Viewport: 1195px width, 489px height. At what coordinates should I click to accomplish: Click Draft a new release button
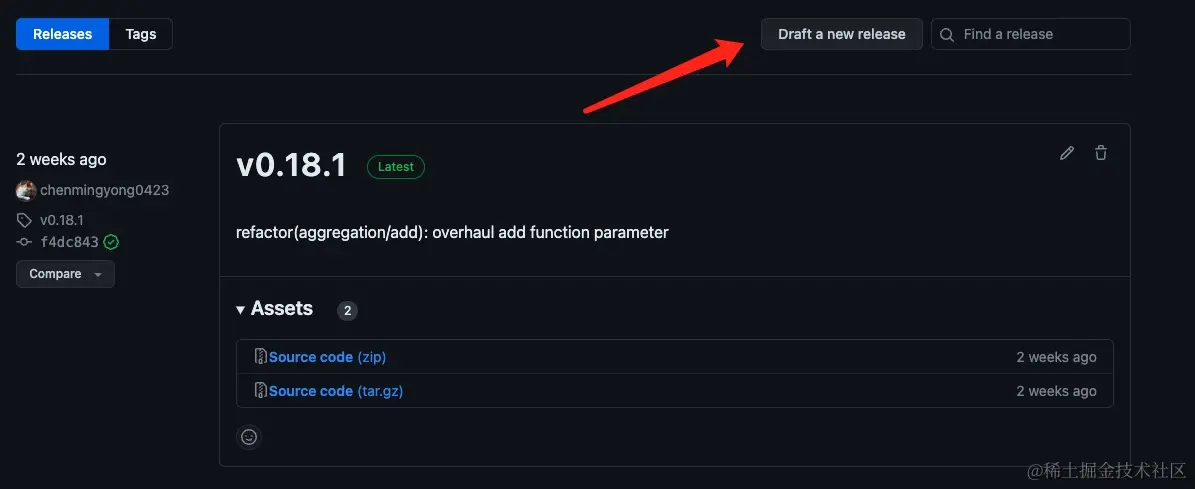click(x=841, y=34)
